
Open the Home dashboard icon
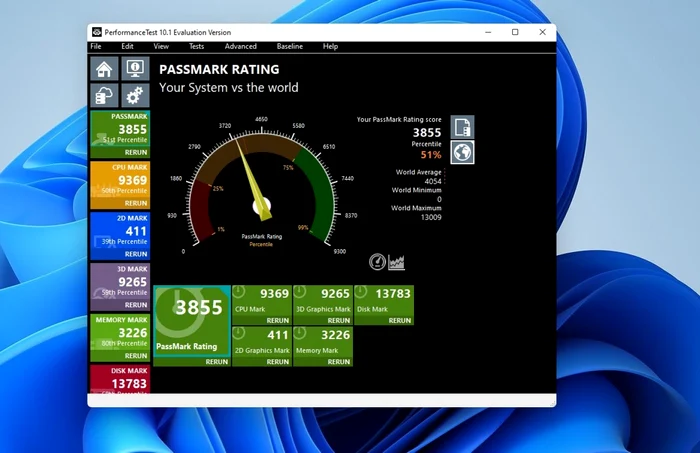click(x=104, y=68)
